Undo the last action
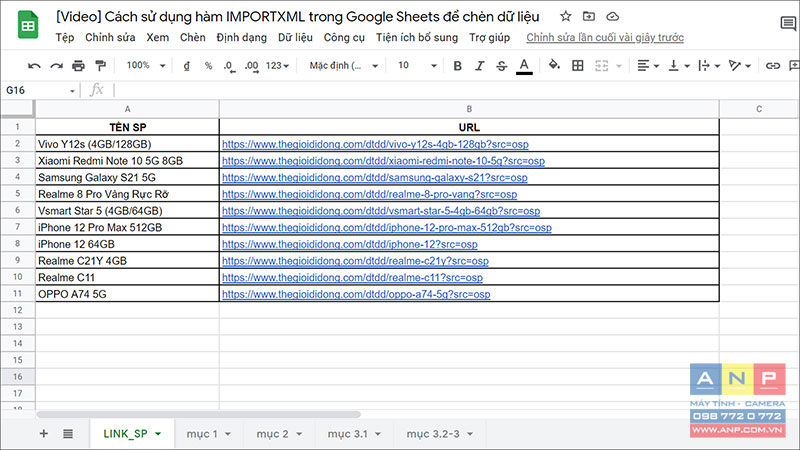This screenshot has height=450, width=800. pyautogui.click(x=34, y=66)
